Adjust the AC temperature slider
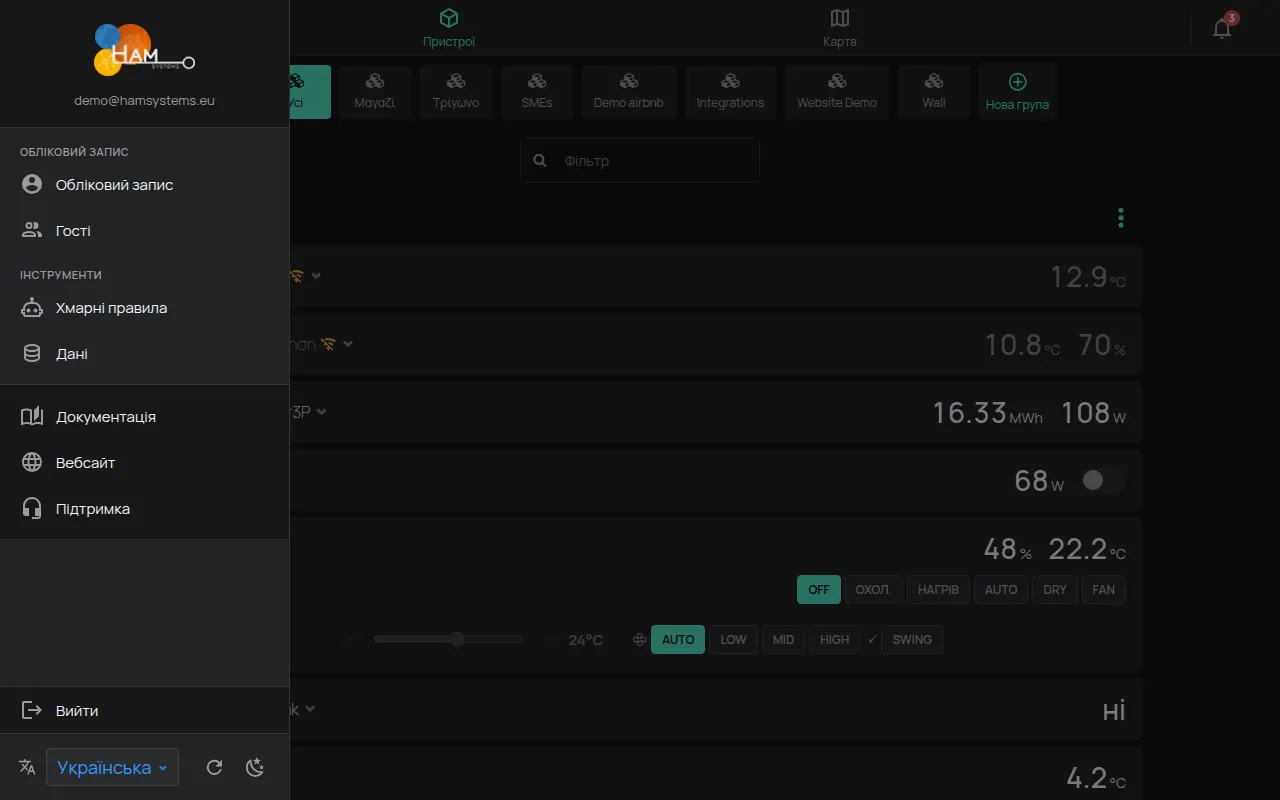Image resolution: width=1280 pixels, height=800 pixels. [449, 639]
